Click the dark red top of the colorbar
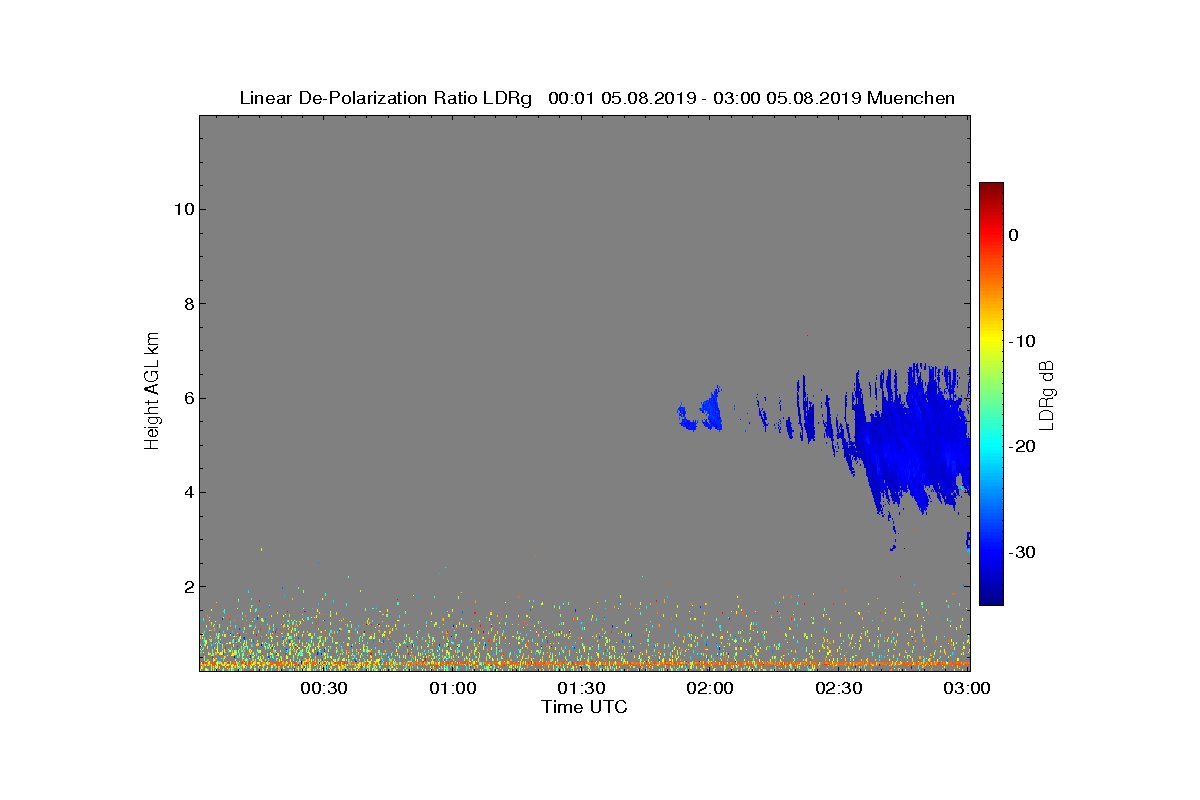This screenshot has height=800, width=1200. (991, 189)
